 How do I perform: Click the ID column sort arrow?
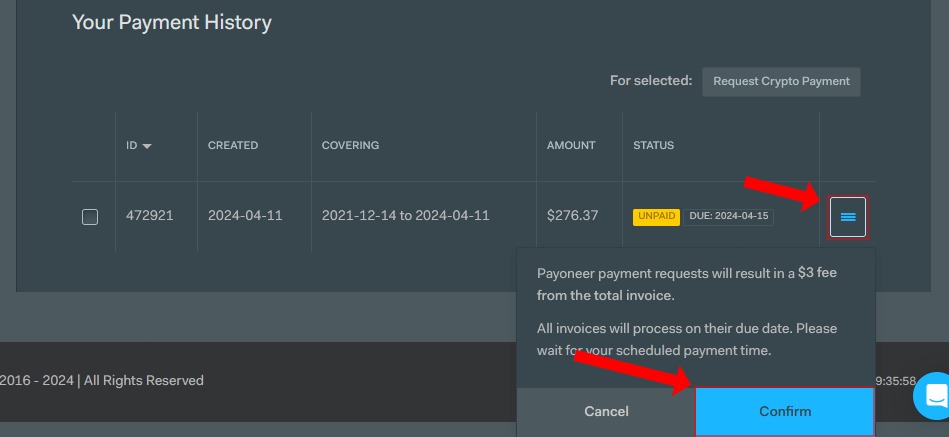point(147,146)
